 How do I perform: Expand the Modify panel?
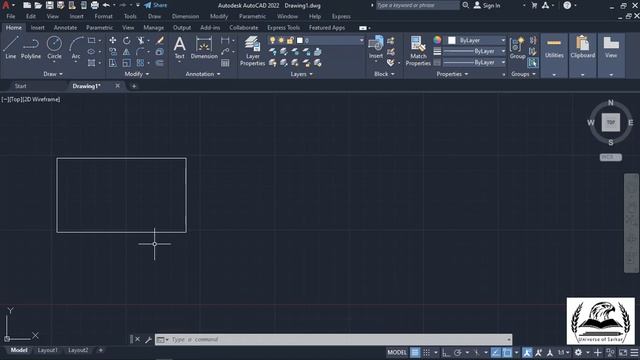coord(137,74)
